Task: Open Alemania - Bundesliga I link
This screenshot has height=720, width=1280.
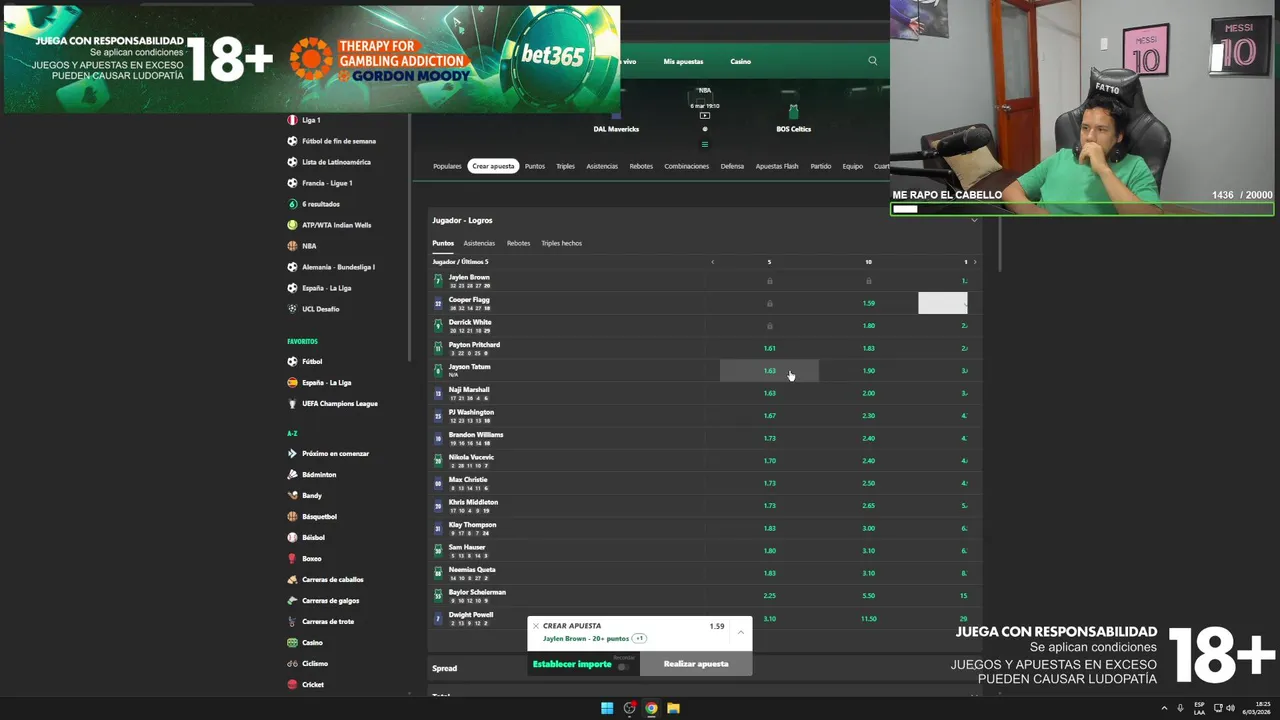Action: (338, 267)
